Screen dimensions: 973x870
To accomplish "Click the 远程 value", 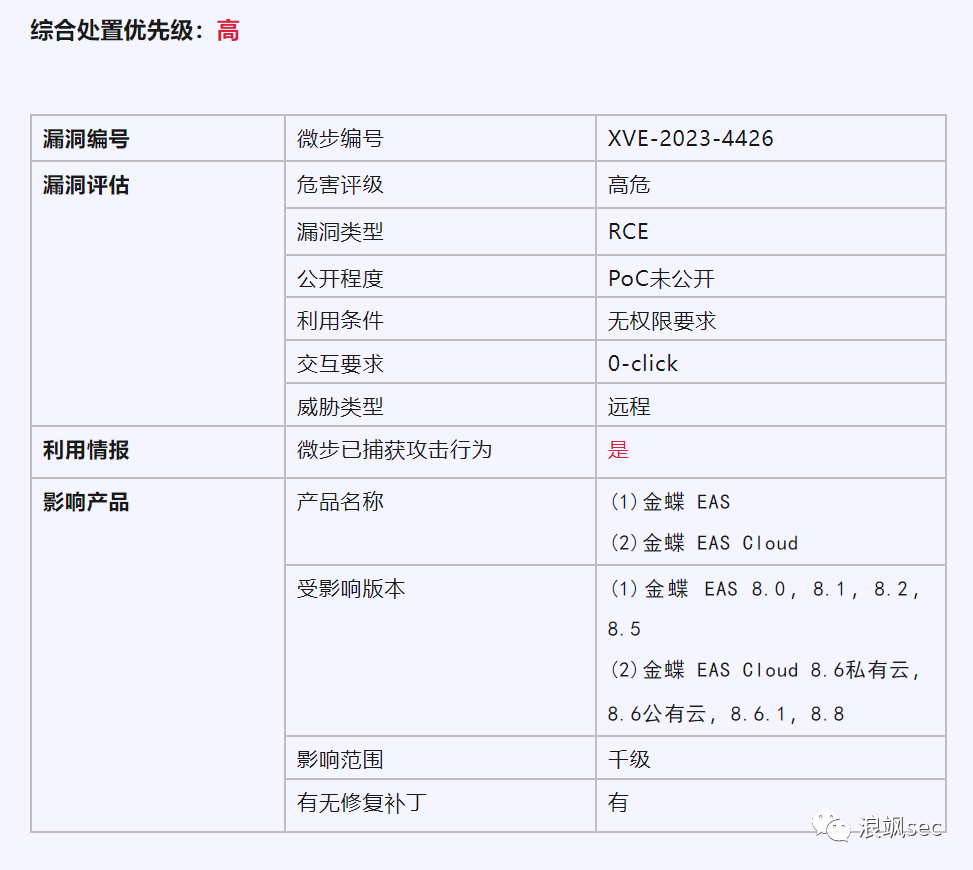I will pos(629,407).
